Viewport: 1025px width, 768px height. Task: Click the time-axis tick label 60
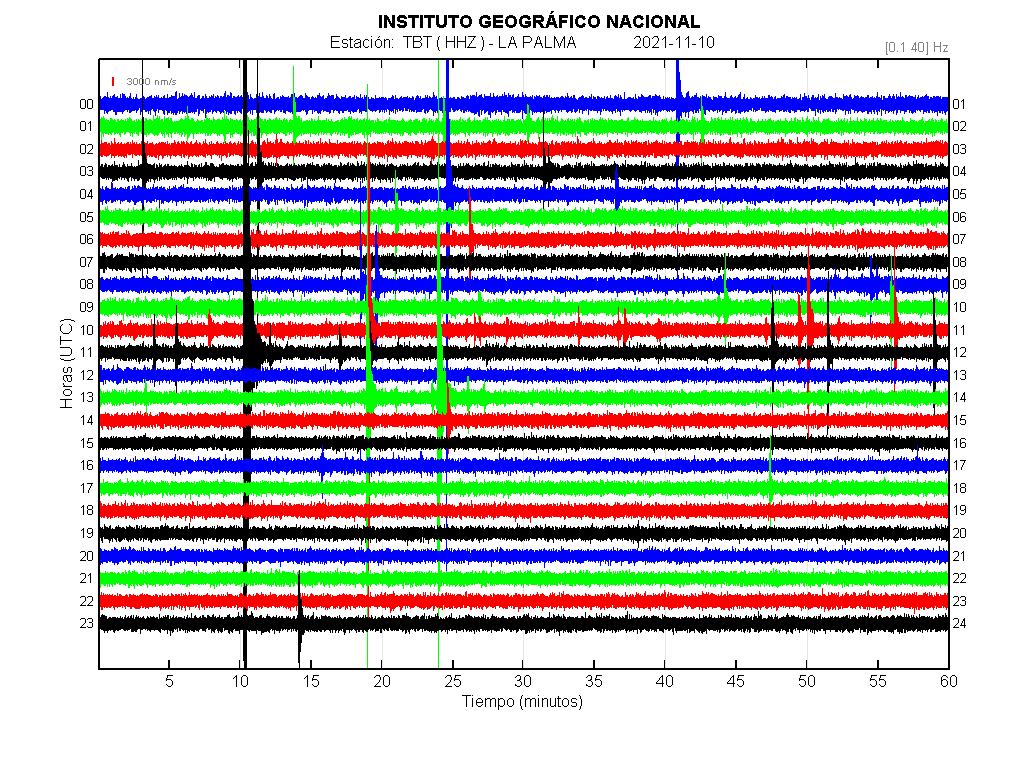click(x=949, y=681)
